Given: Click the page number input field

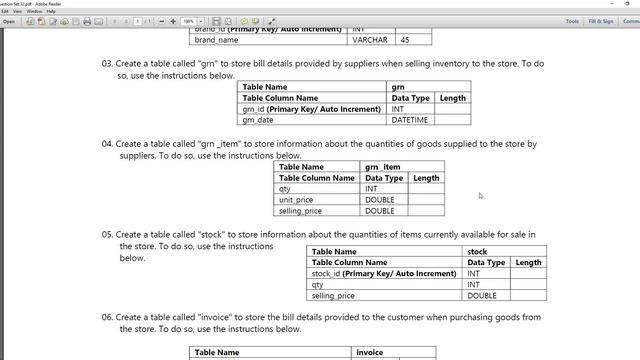Looking at the screenshot, I should [138, 21].
